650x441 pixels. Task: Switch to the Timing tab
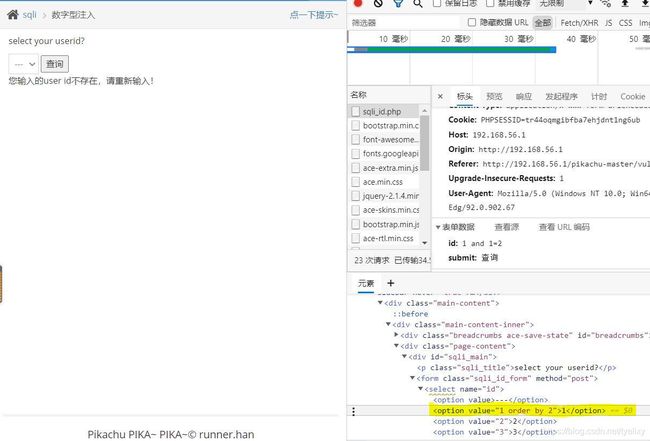599,97
